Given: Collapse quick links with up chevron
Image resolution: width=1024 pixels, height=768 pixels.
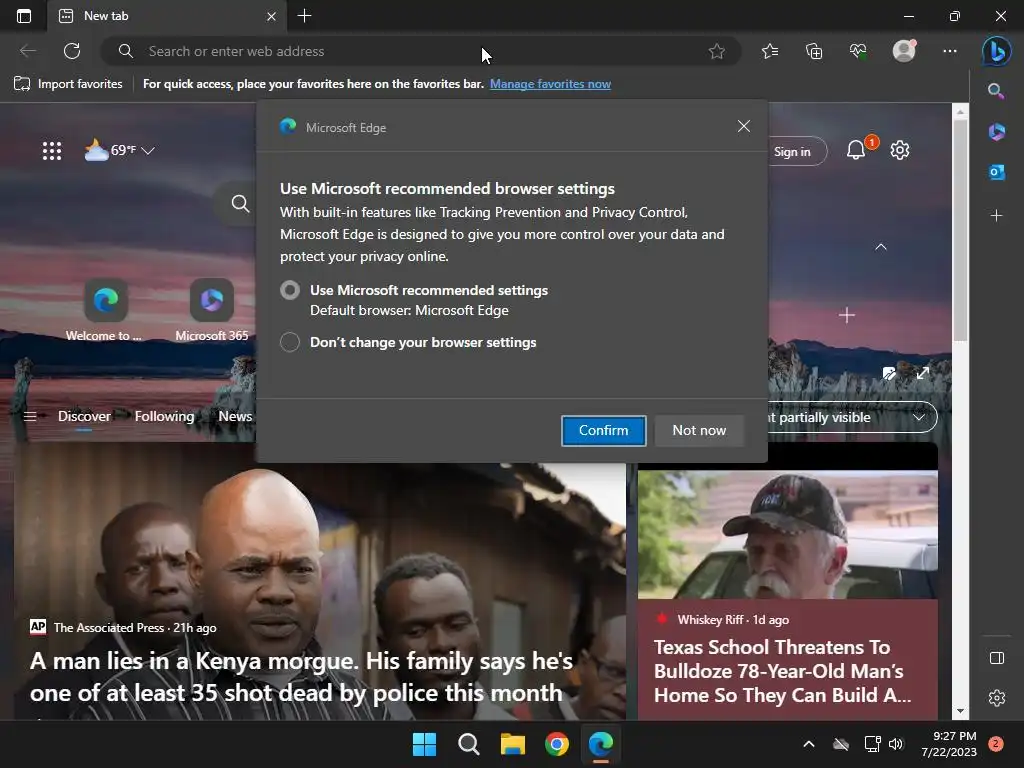Looking at the screenshot, I should tap(881, 247).
